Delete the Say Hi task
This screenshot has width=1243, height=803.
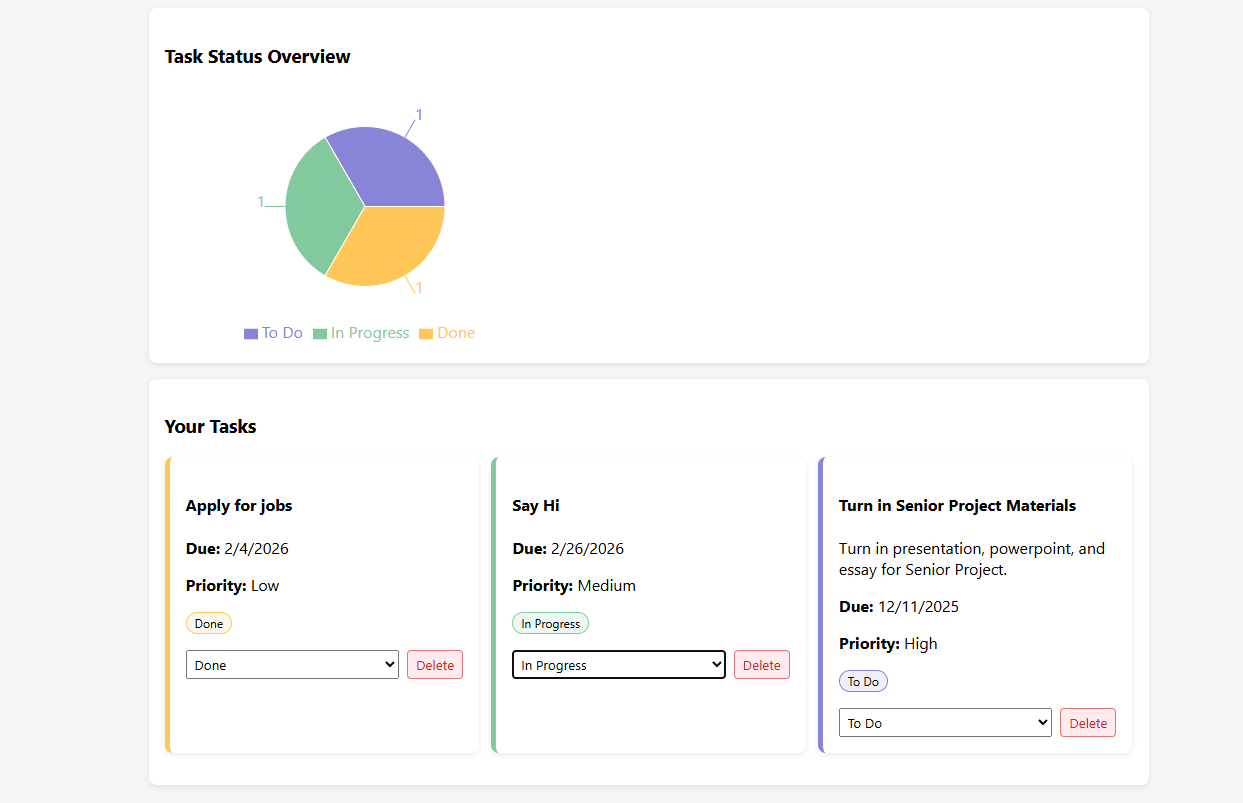(x=761, y=665)
